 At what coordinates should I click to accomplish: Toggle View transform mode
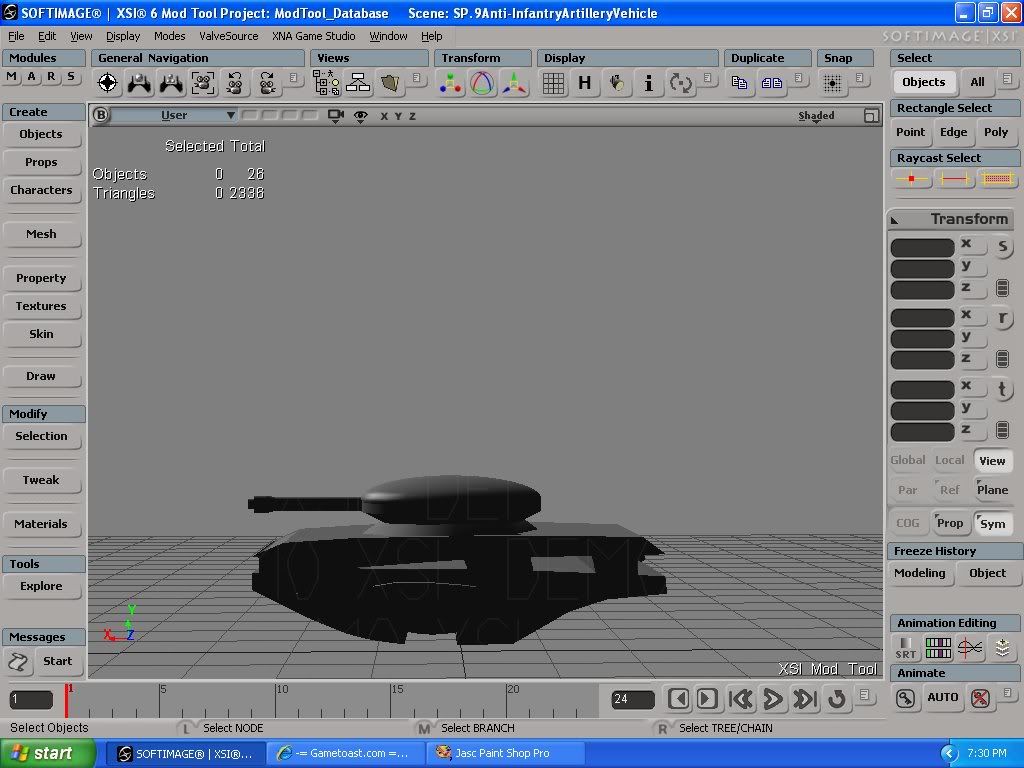point(992,461)
